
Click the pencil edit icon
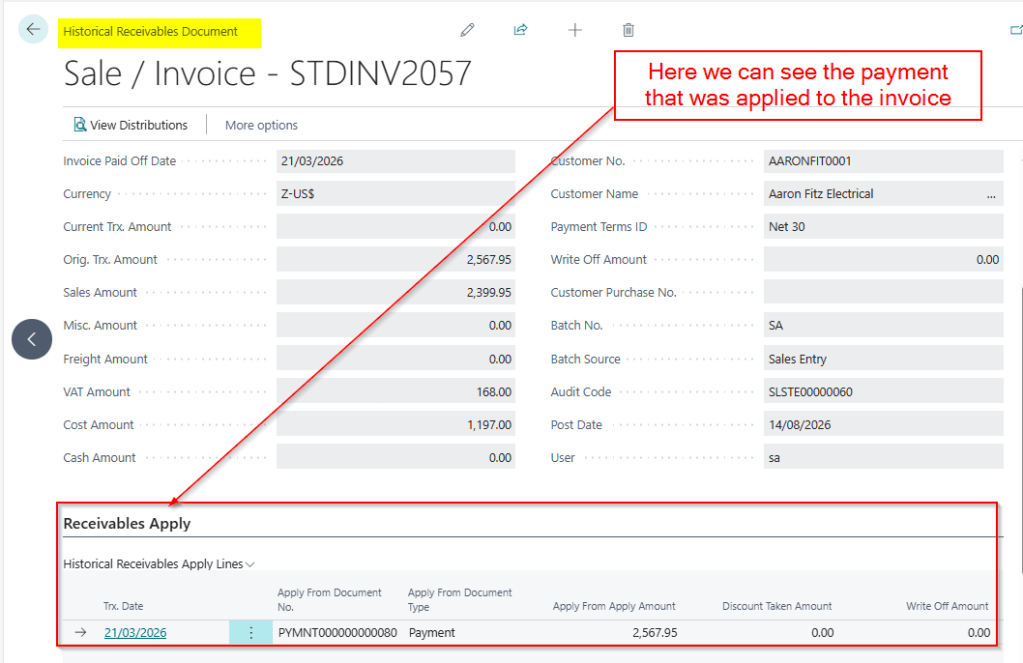[x=467, y=30]
